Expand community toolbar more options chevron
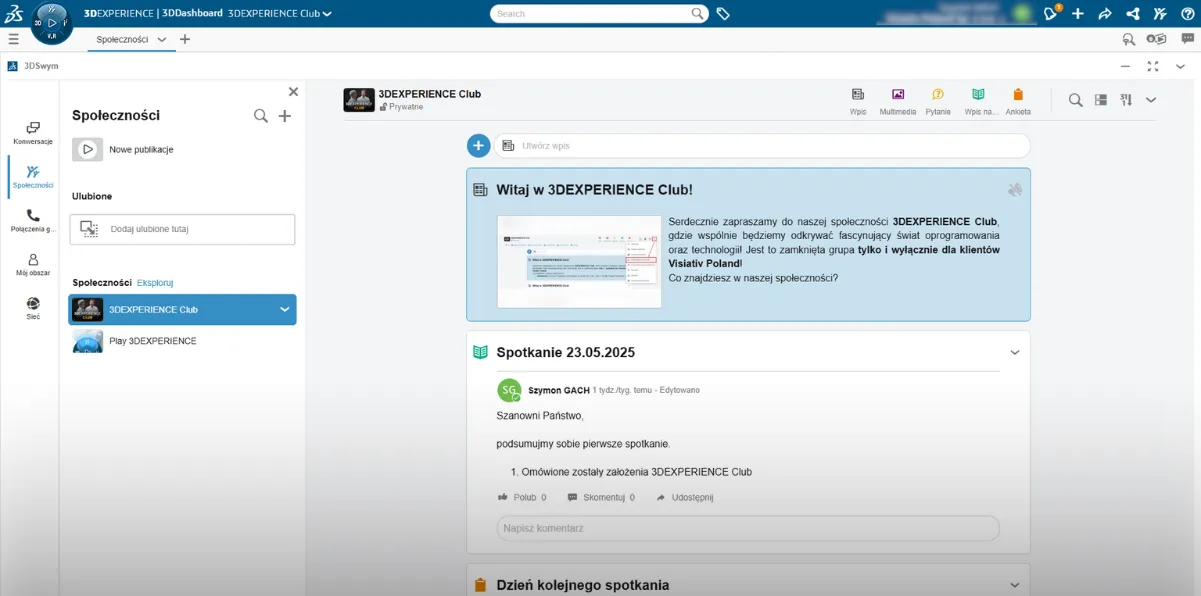 coord(1151,100)
